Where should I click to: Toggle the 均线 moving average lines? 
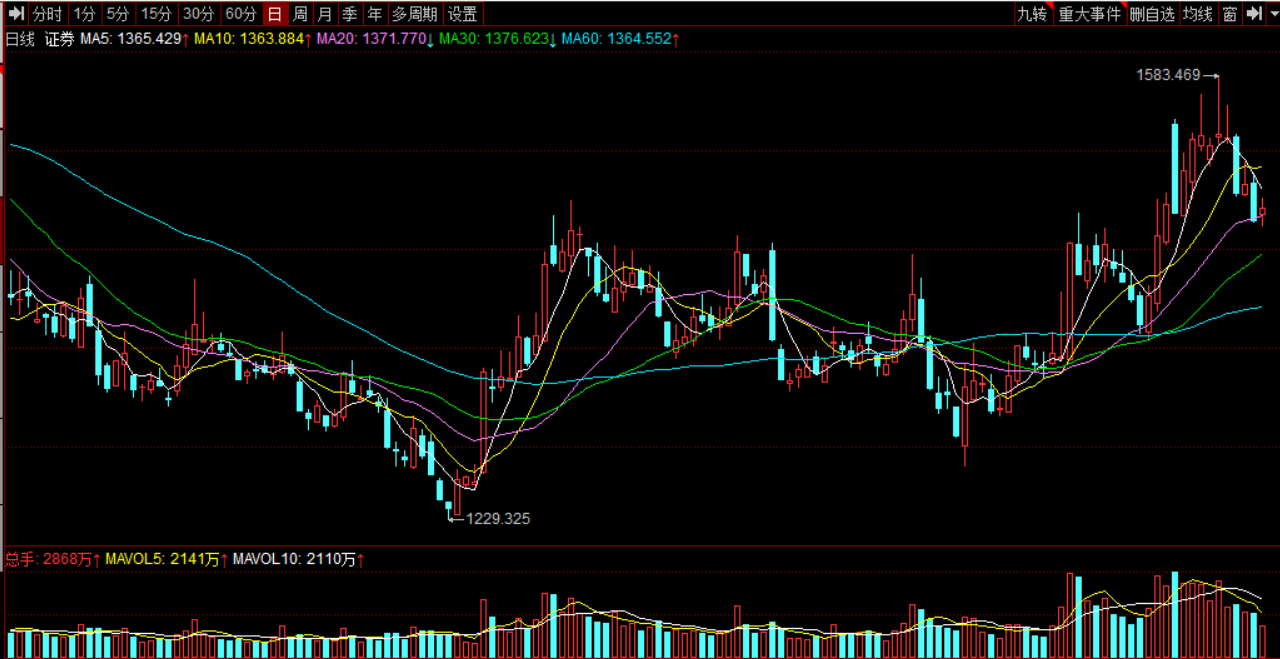[1197, 14]
